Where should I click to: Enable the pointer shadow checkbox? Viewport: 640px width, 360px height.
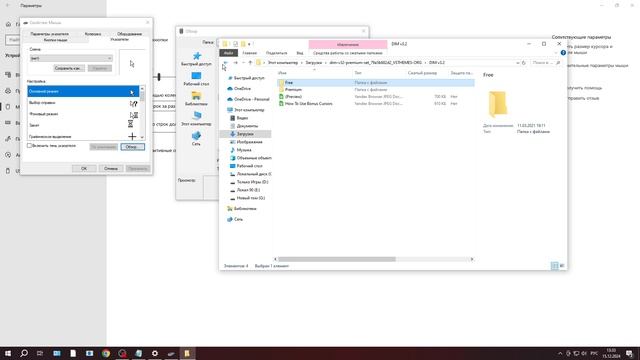pyautogui.click(x=29, y=145)
